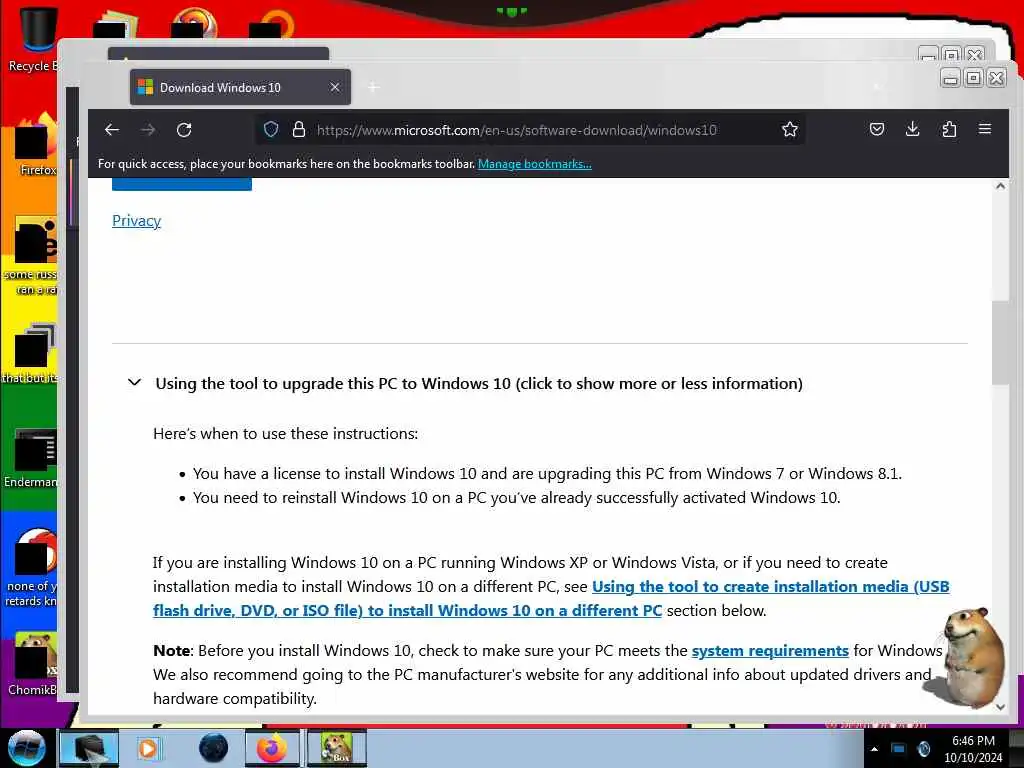This screenshot has height=768, width=1024.
Task: Click the blue button above Privacy
Action: click(x=182, y=184)
